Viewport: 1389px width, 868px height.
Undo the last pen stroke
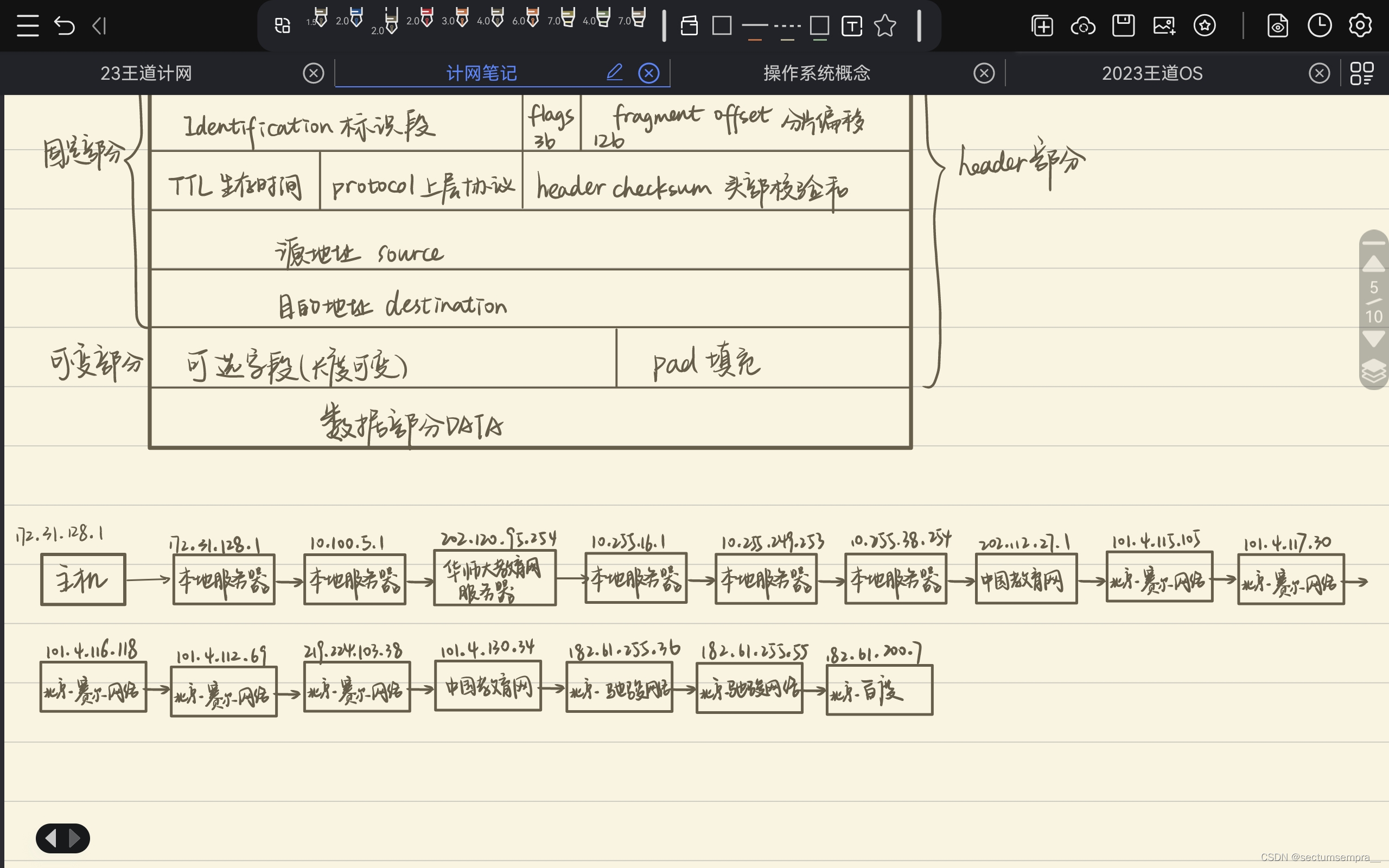(64, 25)
